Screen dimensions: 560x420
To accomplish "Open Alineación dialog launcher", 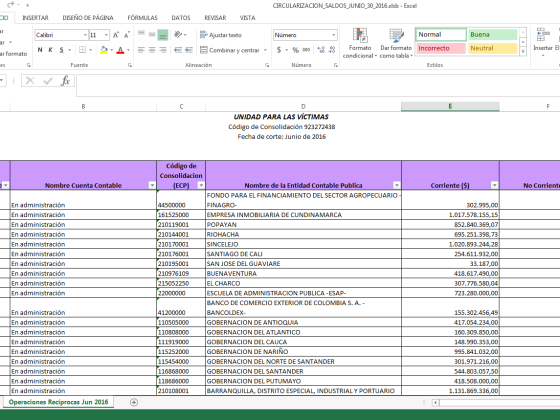I will 267,65.
